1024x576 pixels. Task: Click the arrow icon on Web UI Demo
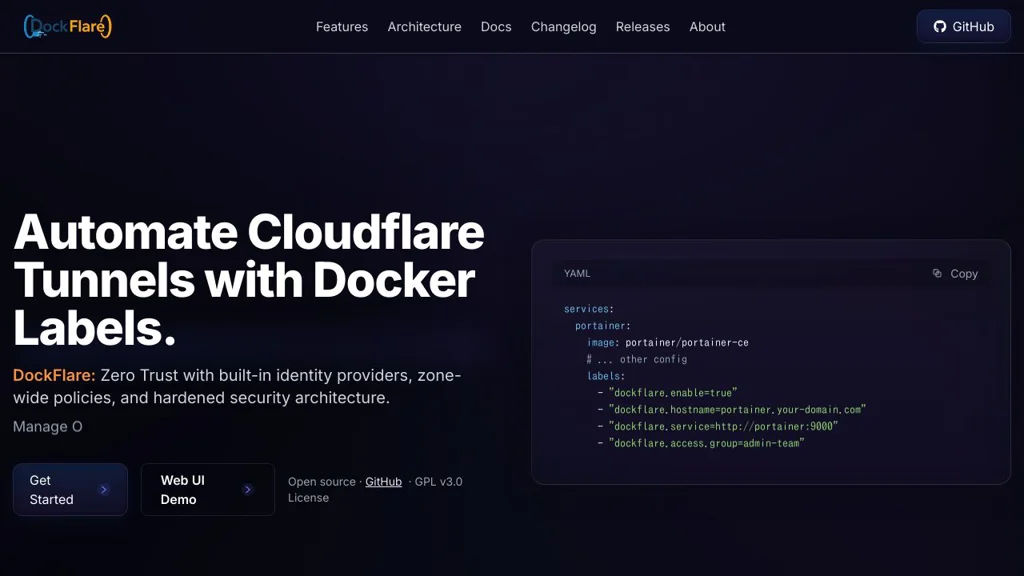248,489
